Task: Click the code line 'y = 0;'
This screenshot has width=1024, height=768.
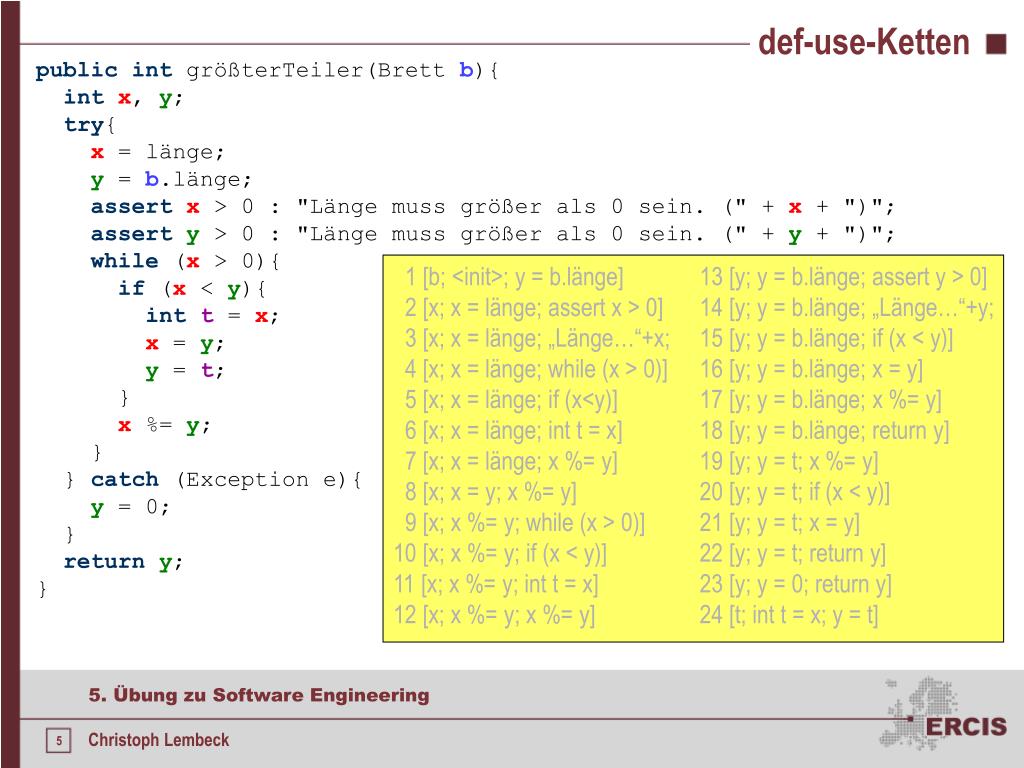Action: coord(130,507)
